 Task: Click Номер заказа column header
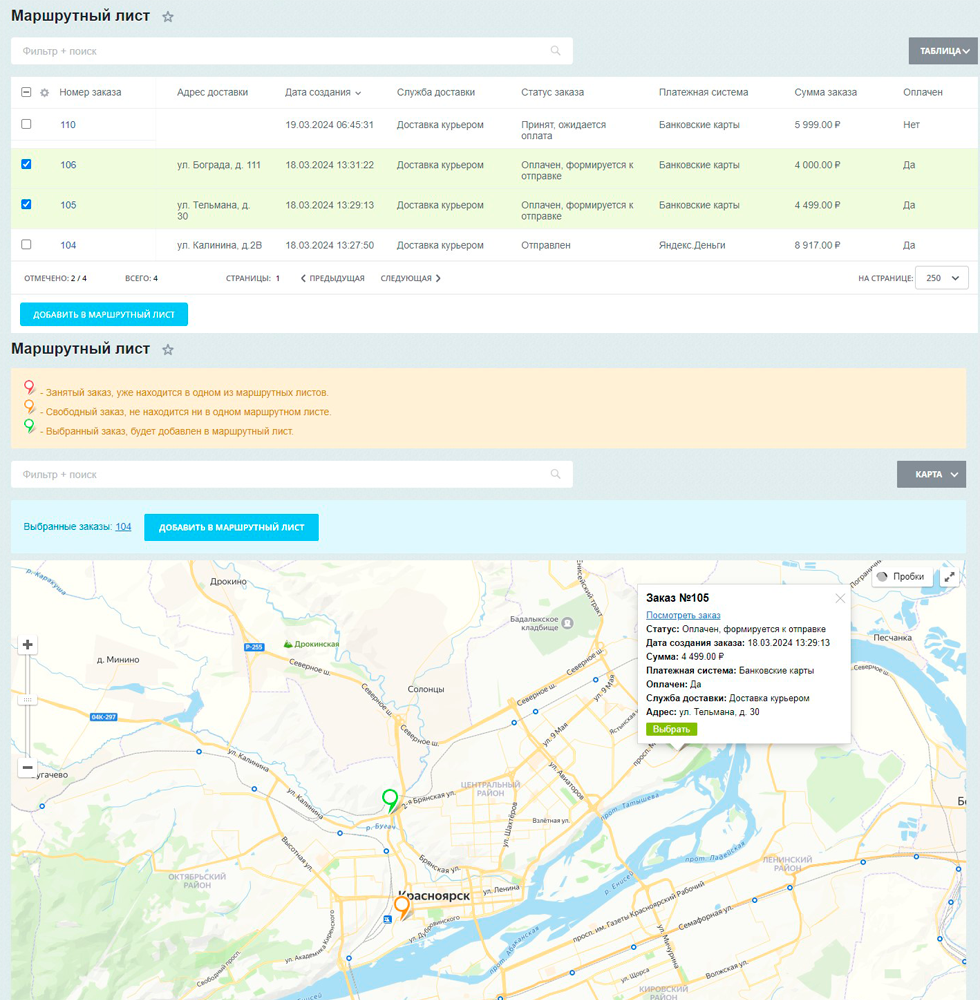coord(90,92)
